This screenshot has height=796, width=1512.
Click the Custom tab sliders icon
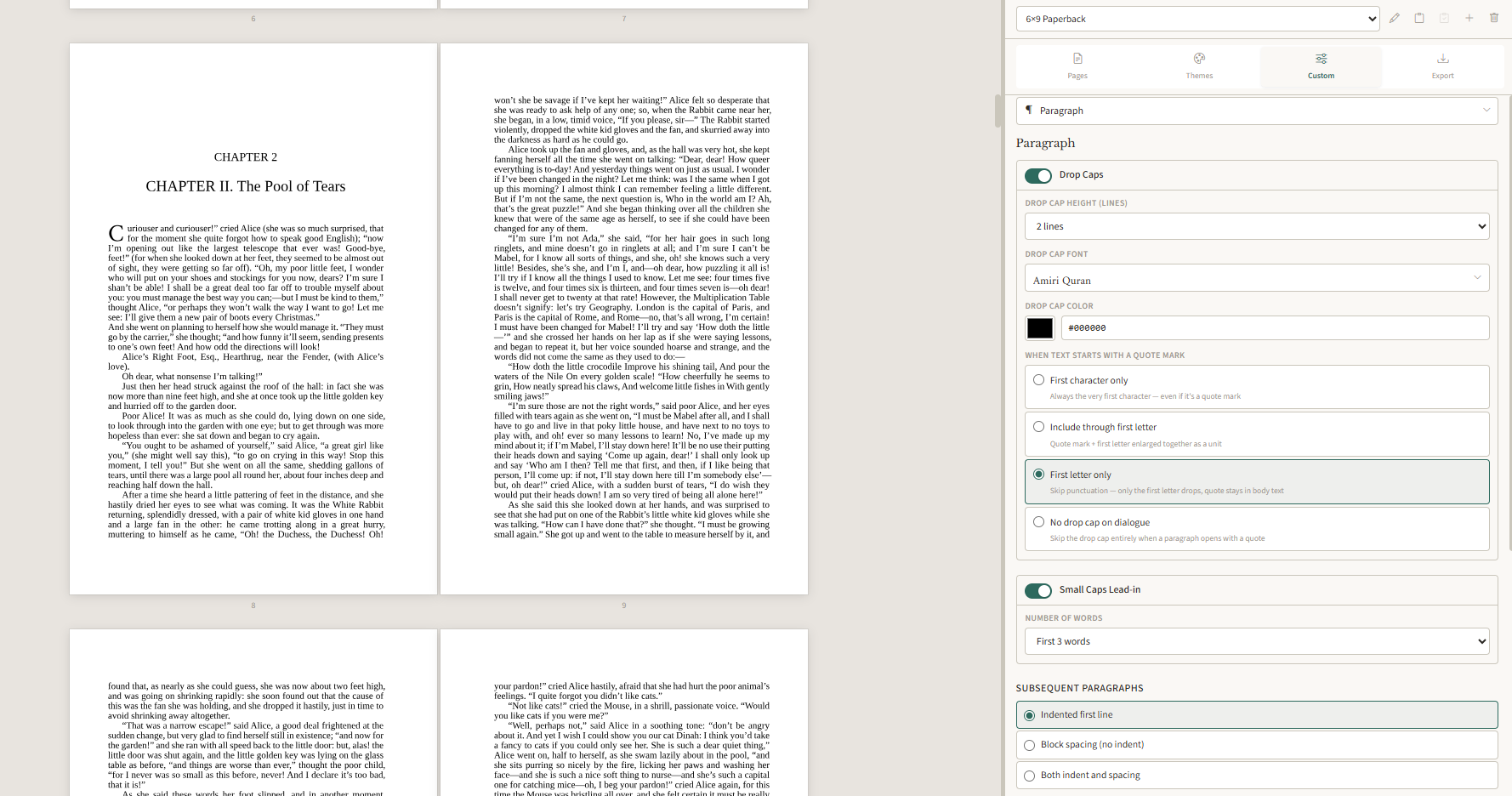[1321, 59]
